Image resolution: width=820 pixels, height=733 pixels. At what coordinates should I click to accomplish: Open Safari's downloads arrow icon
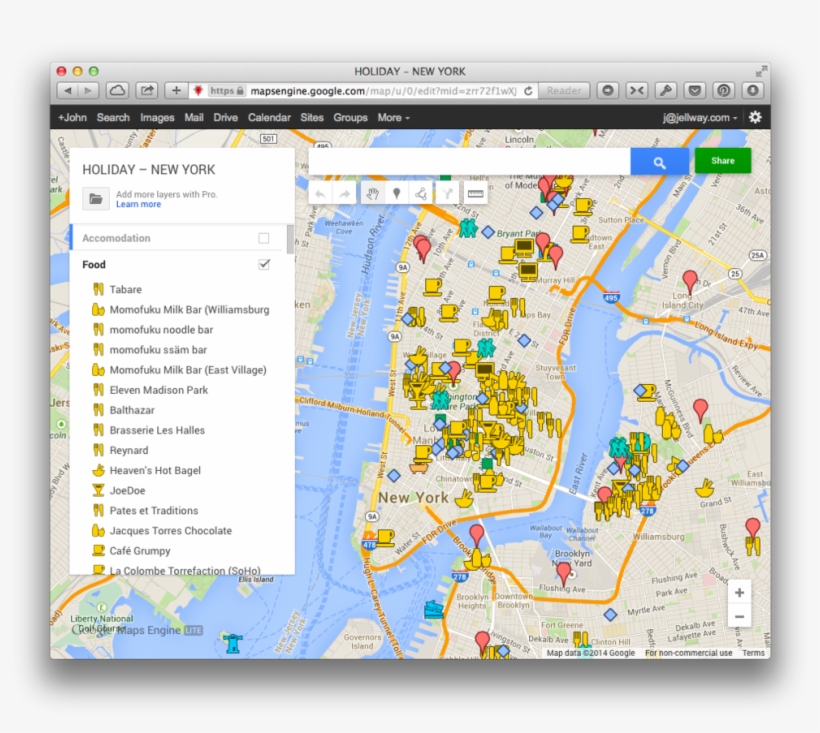(753, 90)
